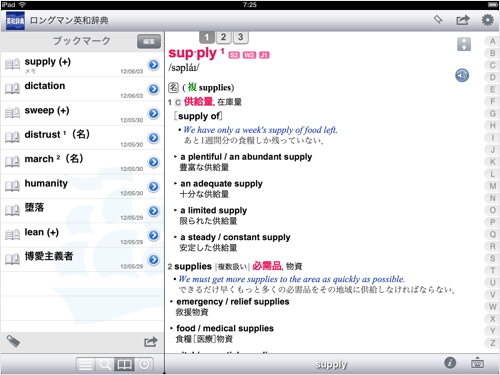
Task: Switch to the bookmarks tab
Action: [x=124, y=364]
